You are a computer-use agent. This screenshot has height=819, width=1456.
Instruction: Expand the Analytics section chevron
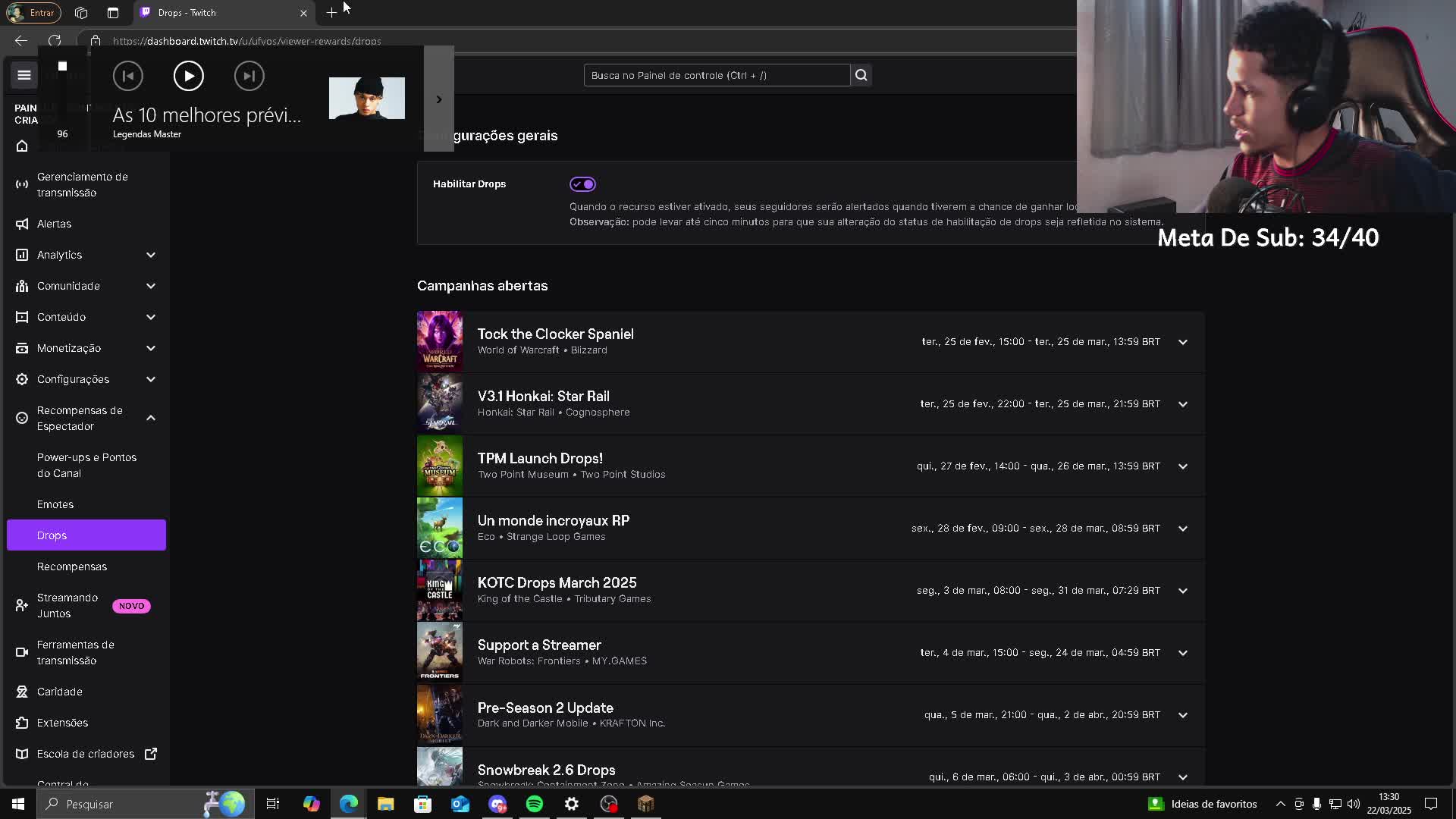[x=151, y=255]
